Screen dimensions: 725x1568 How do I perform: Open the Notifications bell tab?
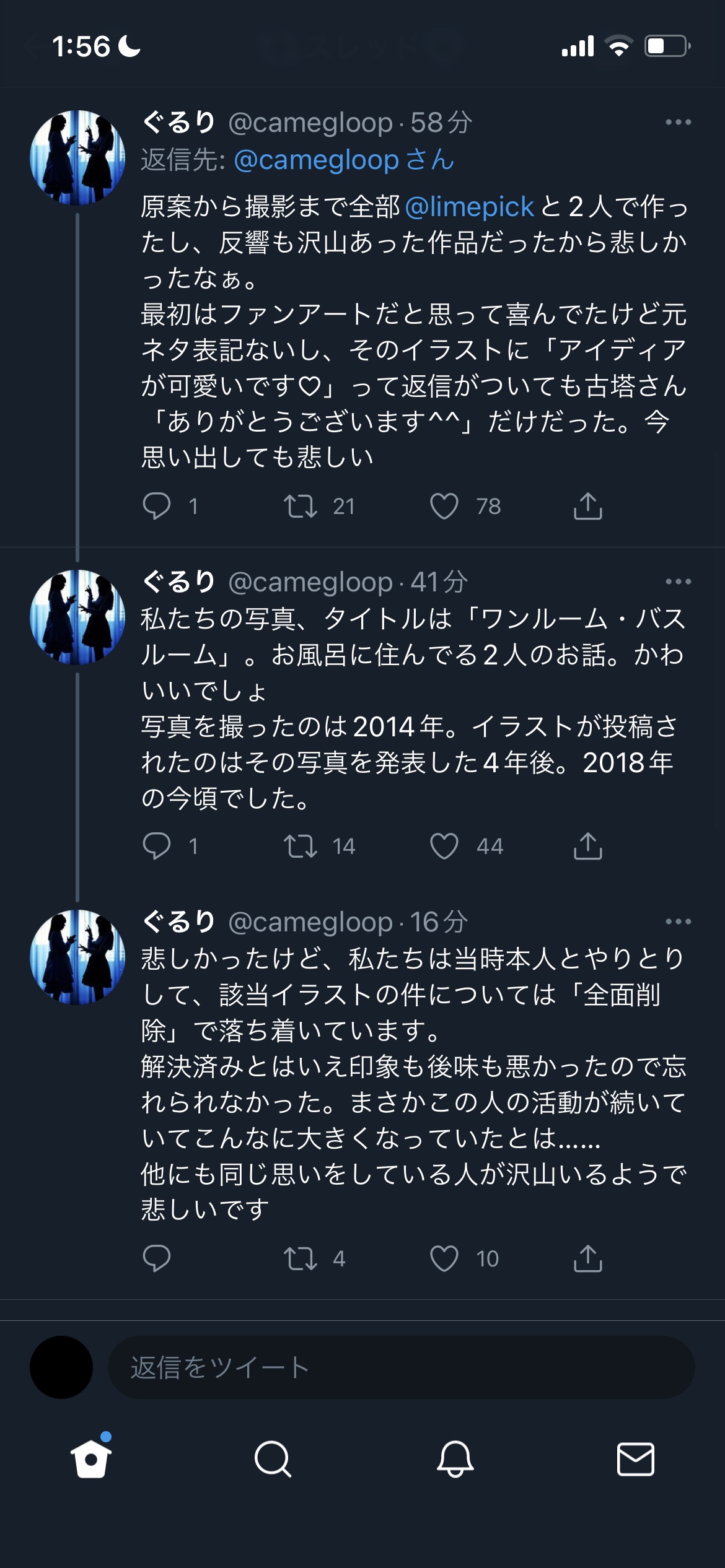[455, 1459]
